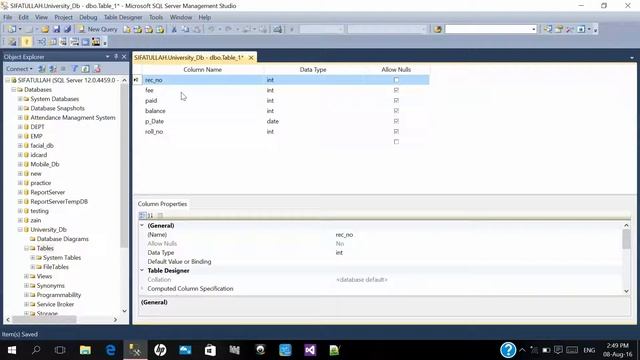Viewport: 640px width, 360px height.
Task: Open the search combo box dropdown in toolbar
Action: coord(533,29)
